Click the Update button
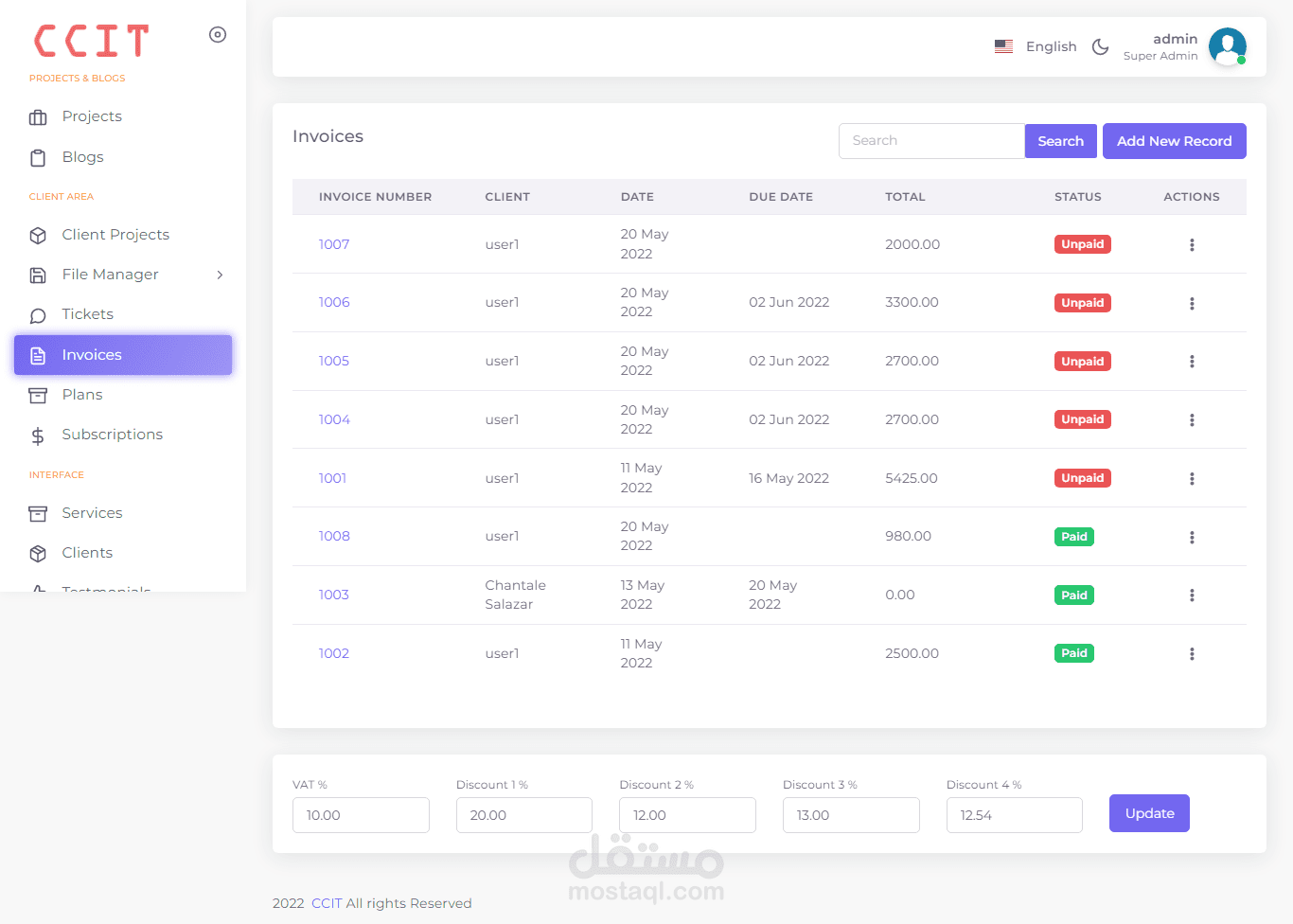Image resolution: width=1293 pixels, height=924 pixels. pyautogui.click(x=1149, y=813)
